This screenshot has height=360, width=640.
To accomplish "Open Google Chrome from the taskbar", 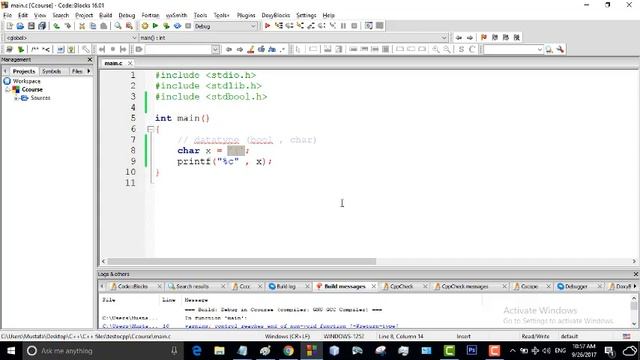I will pos(288,351).
